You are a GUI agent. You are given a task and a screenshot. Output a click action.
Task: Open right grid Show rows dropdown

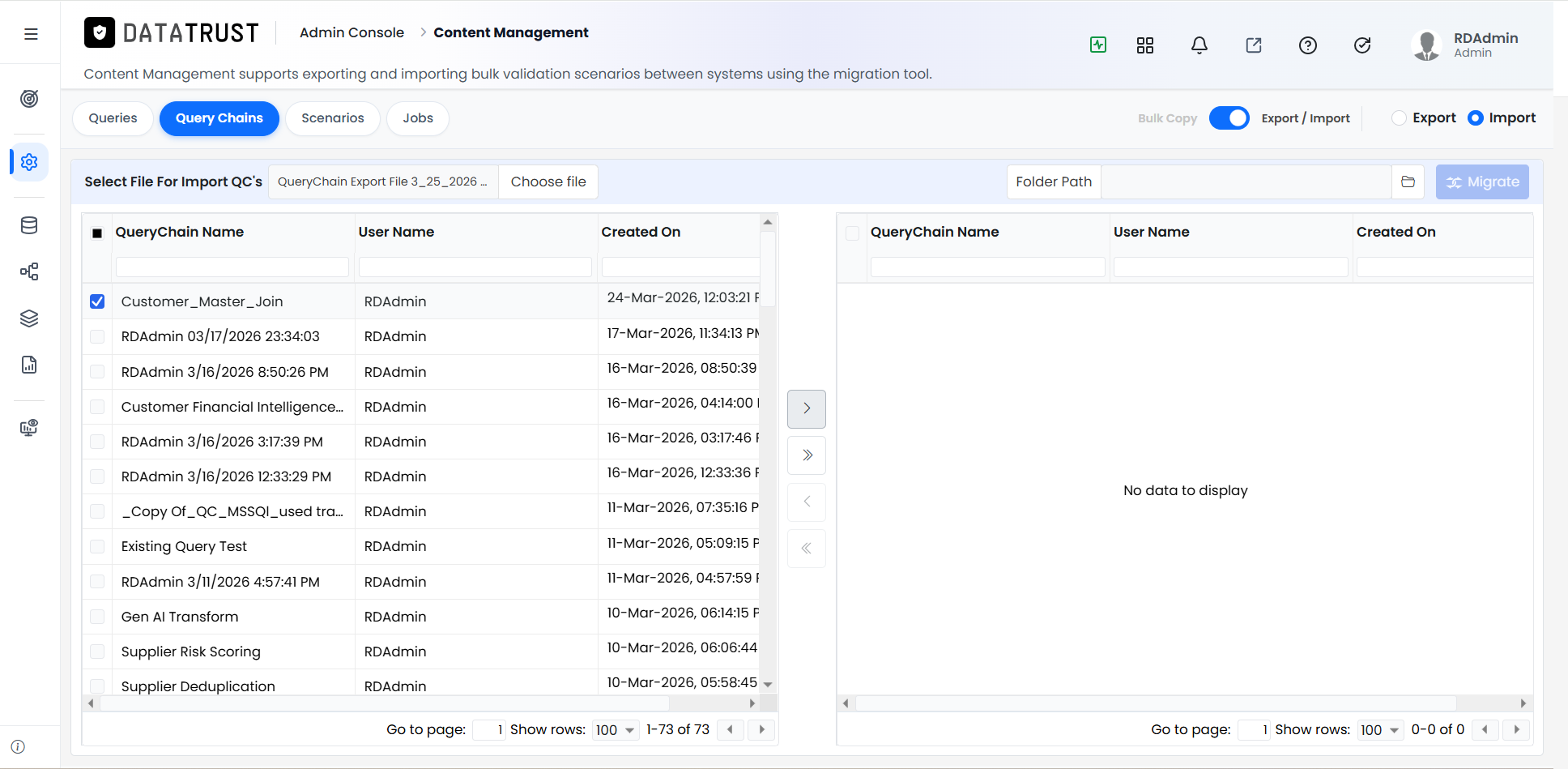pos(1380,730)
